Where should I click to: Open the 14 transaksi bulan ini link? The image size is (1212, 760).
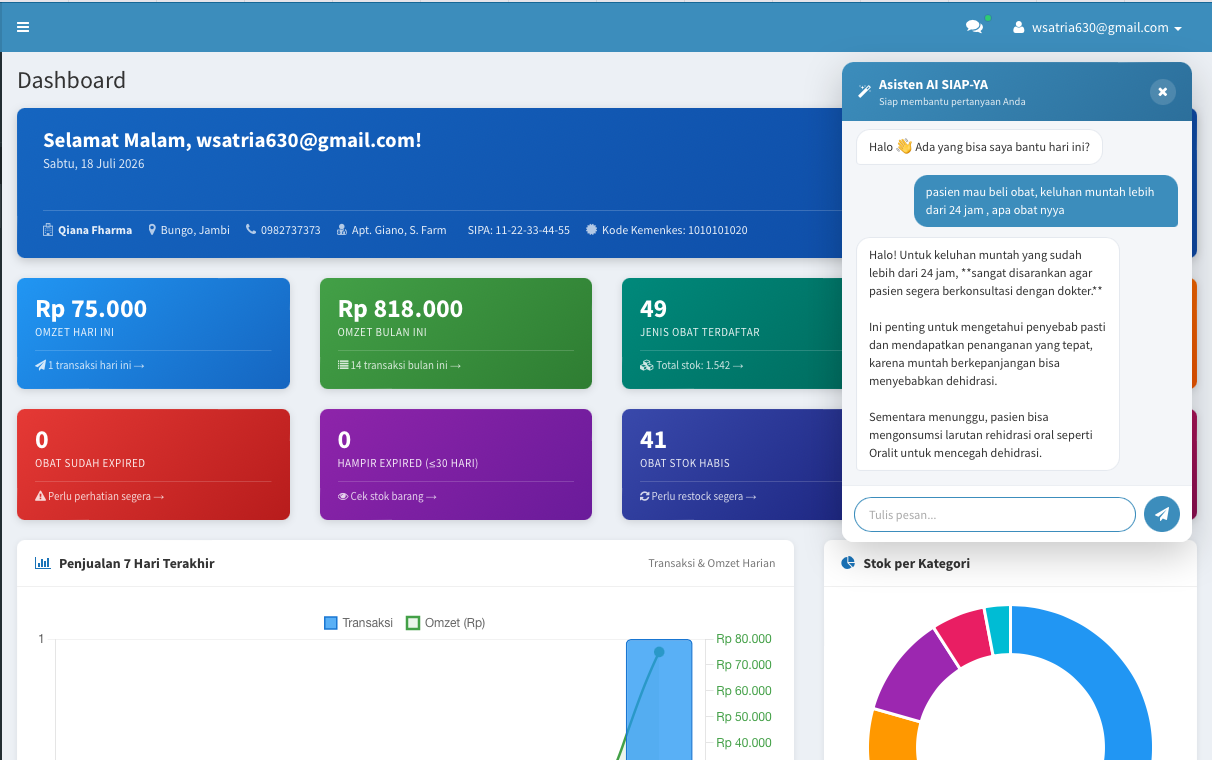(x=399, y=365)
